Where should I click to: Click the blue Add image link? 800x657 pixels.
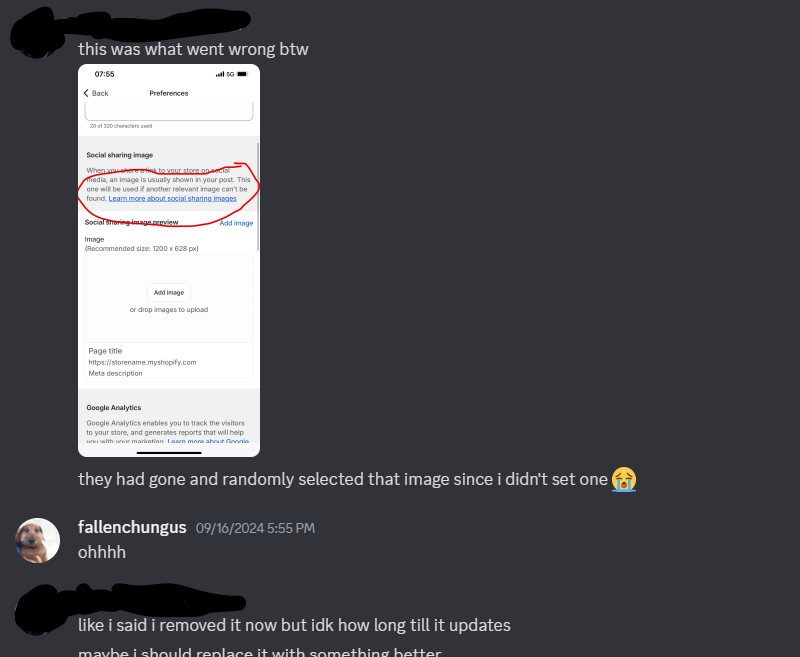tap(236, 223)
